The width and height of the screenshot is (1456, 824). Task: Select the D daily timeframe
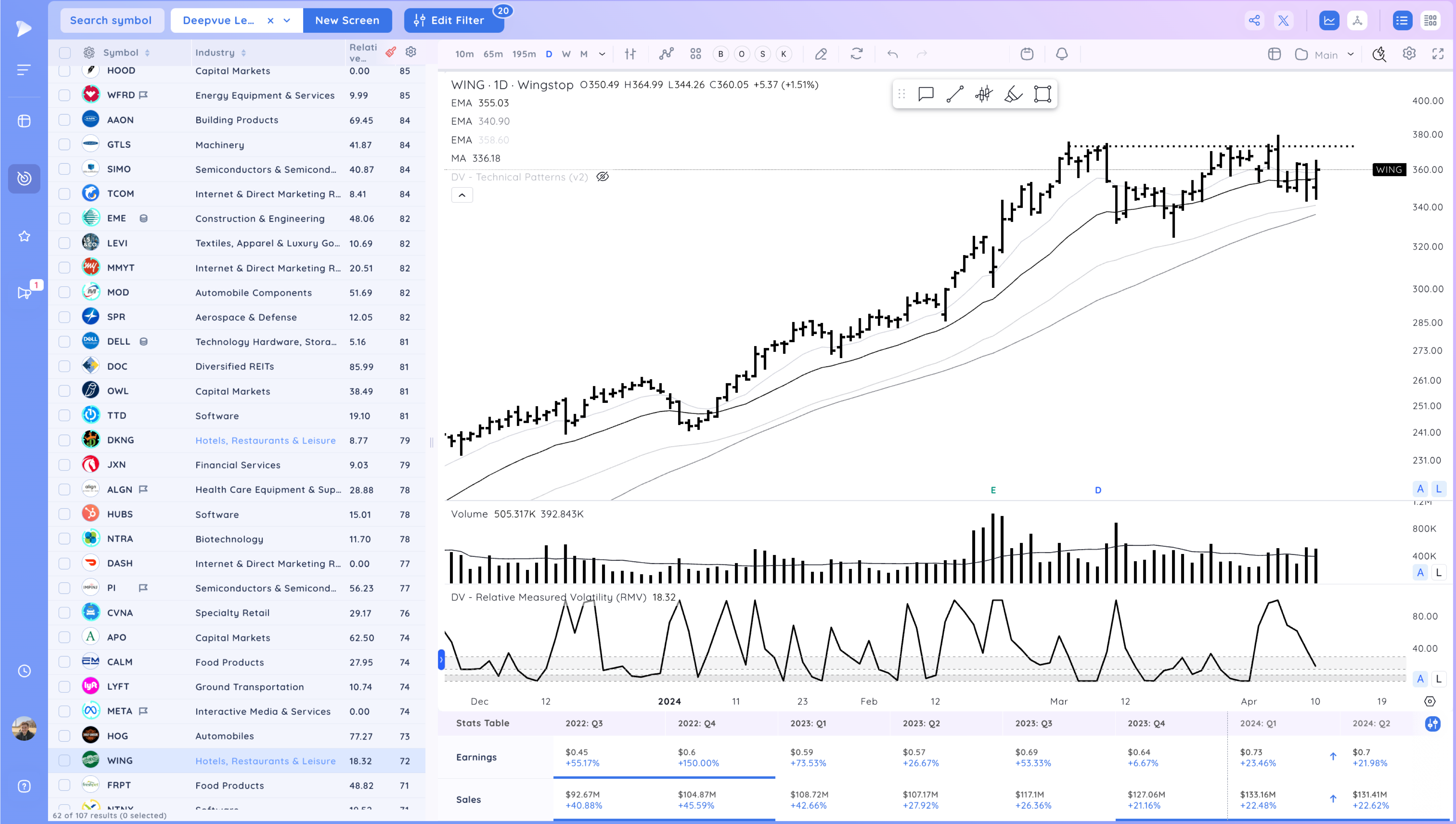coord(548,54)
